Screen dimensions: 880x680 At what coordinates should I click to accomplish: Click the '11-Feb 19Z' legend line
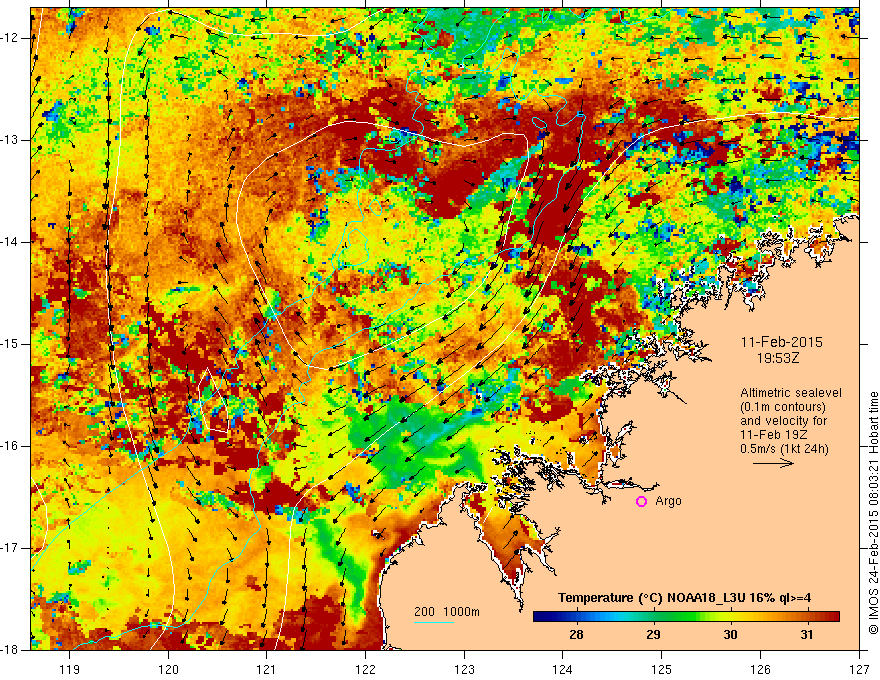771,435
